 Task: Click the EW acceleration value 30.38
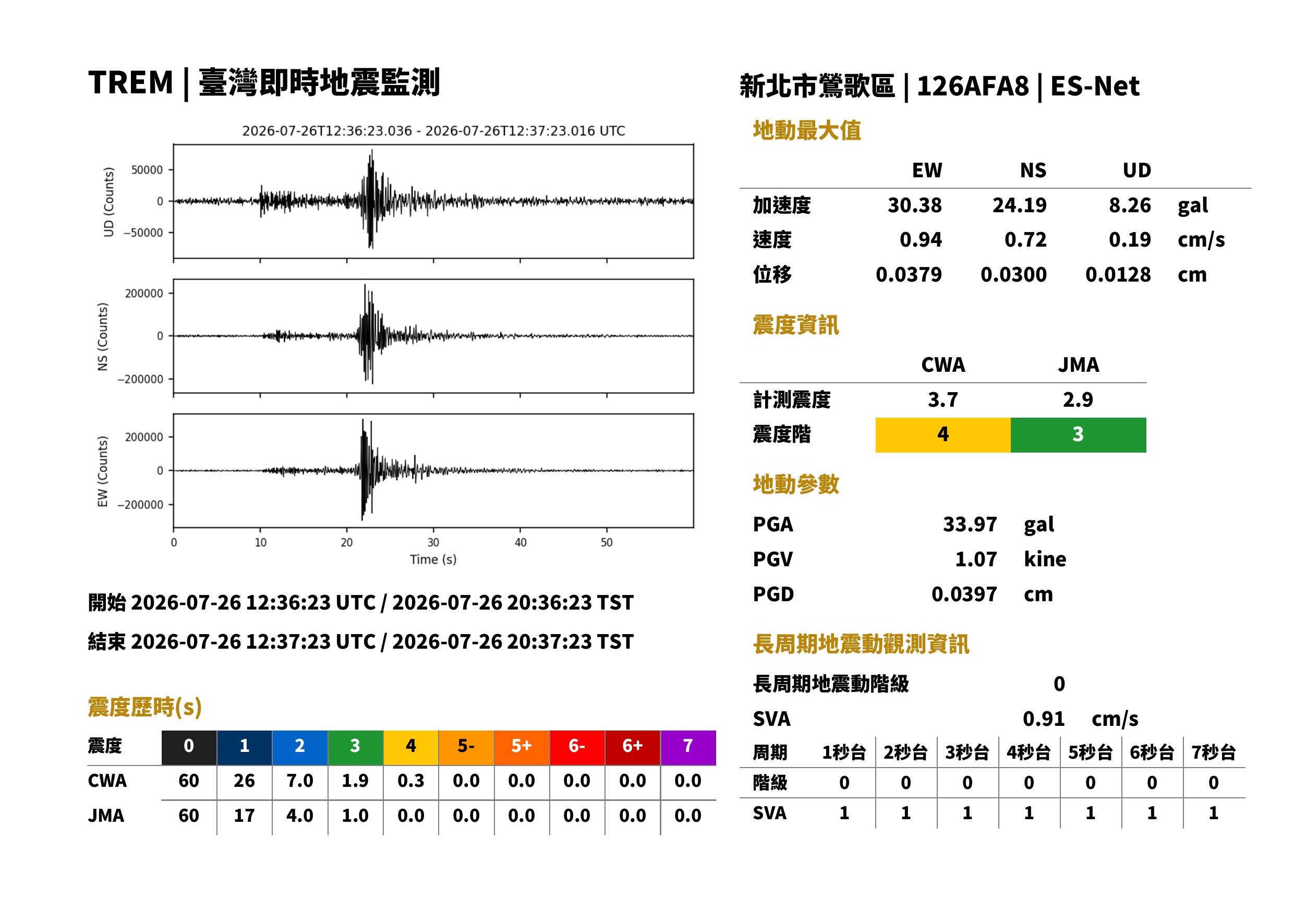(914, 205)
